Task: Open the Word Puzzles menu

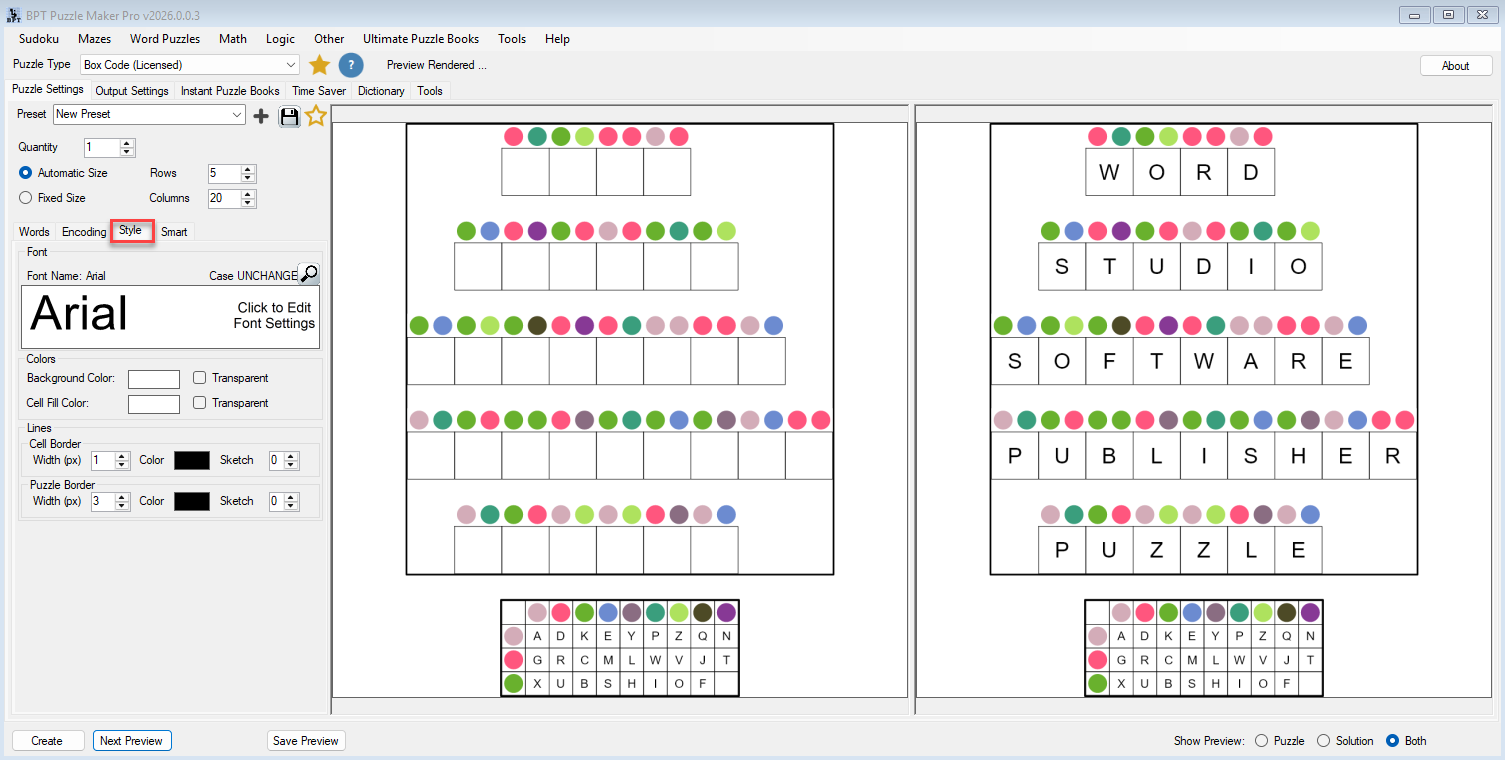Action: pyautogui.click(x=165, y=39)
